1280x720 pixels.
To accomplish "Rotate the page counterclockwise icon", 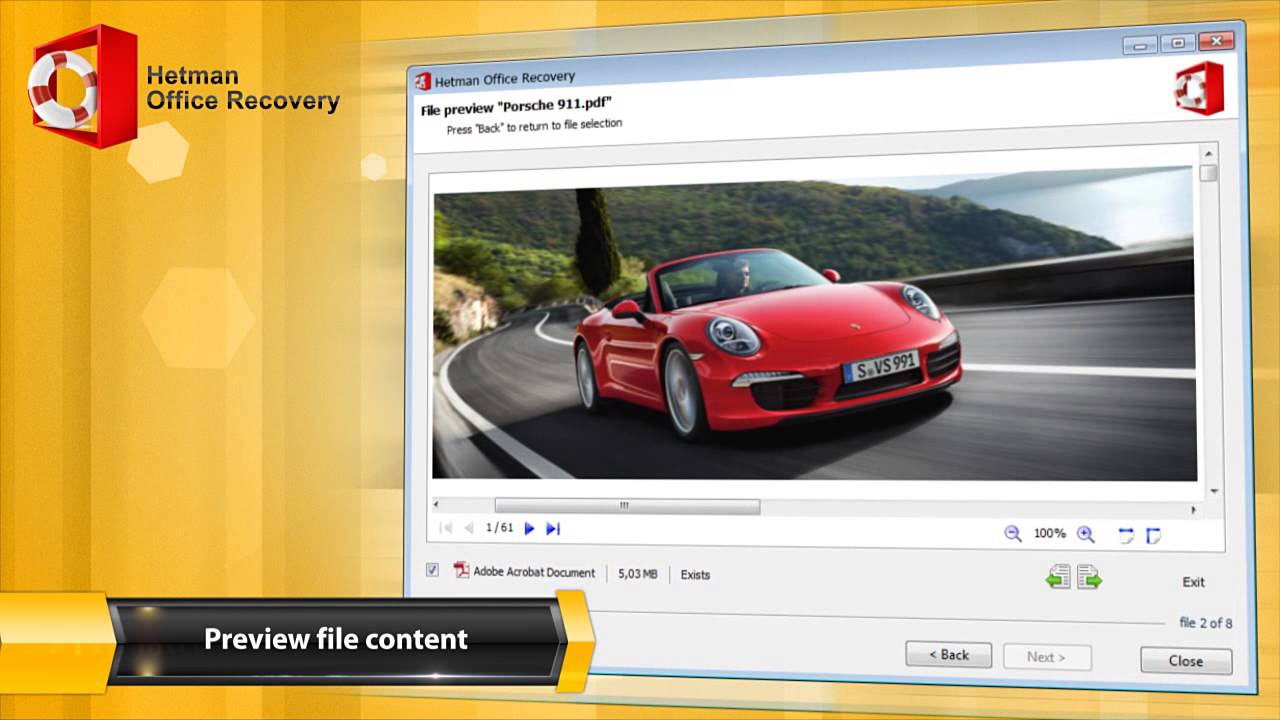I will [1127, 536].
